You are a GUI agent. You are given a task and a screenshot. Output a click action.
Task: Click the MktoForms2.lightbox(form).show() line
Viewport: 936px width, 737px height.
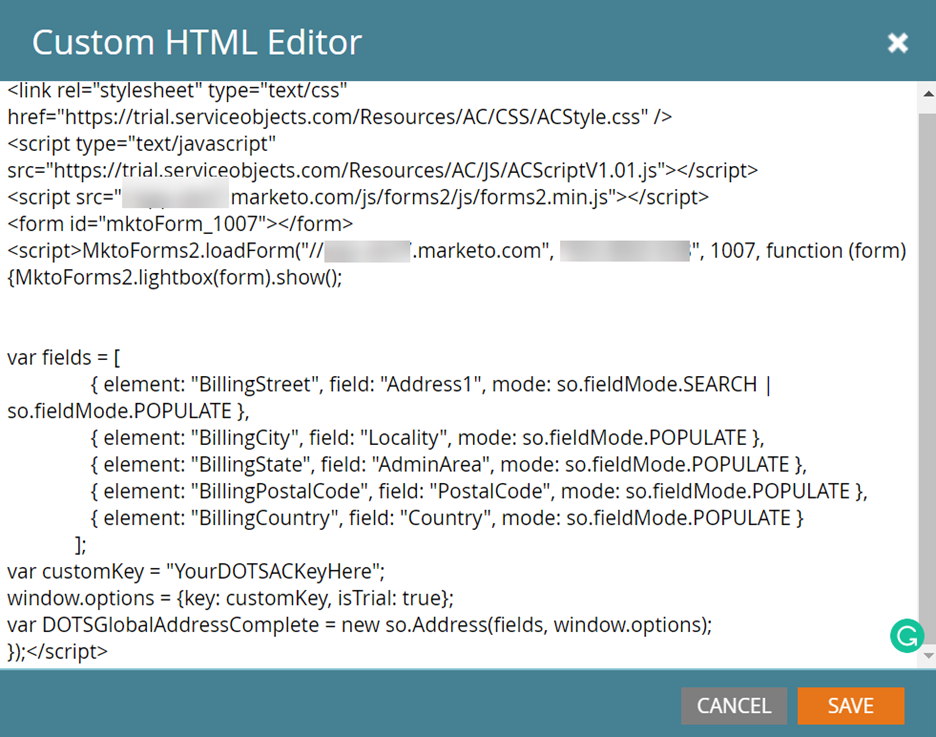(175, 277)
